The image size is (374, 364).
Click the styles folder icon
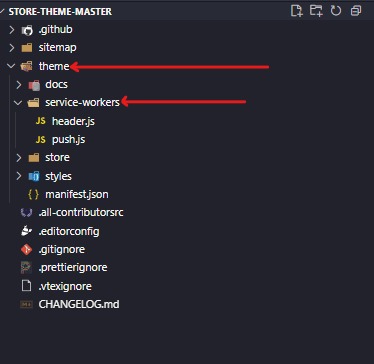point(34,176)
